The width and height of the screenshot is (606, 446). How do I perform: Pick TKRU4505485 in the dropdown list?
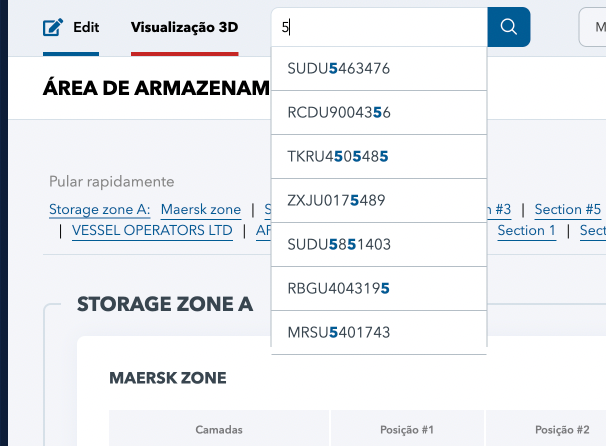[x=379, y=157]
